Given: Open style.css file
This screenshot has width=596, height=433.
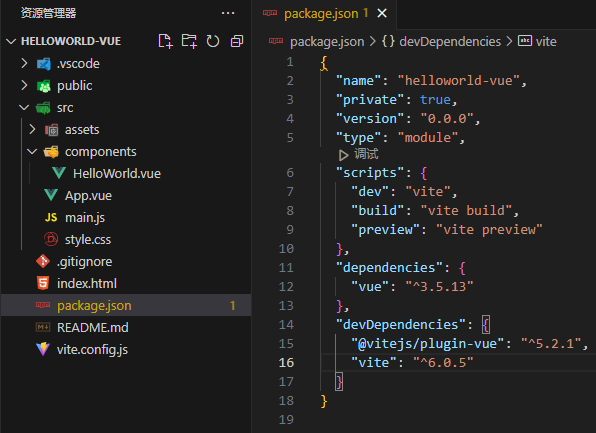Looking at the screenshot, I should coord(88,239).
